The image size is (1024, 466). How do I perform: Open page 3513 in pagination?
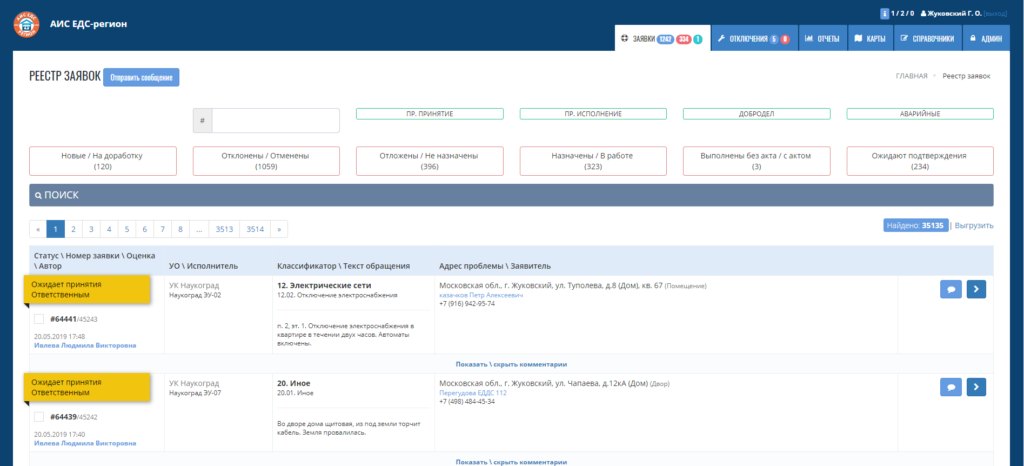224,229
